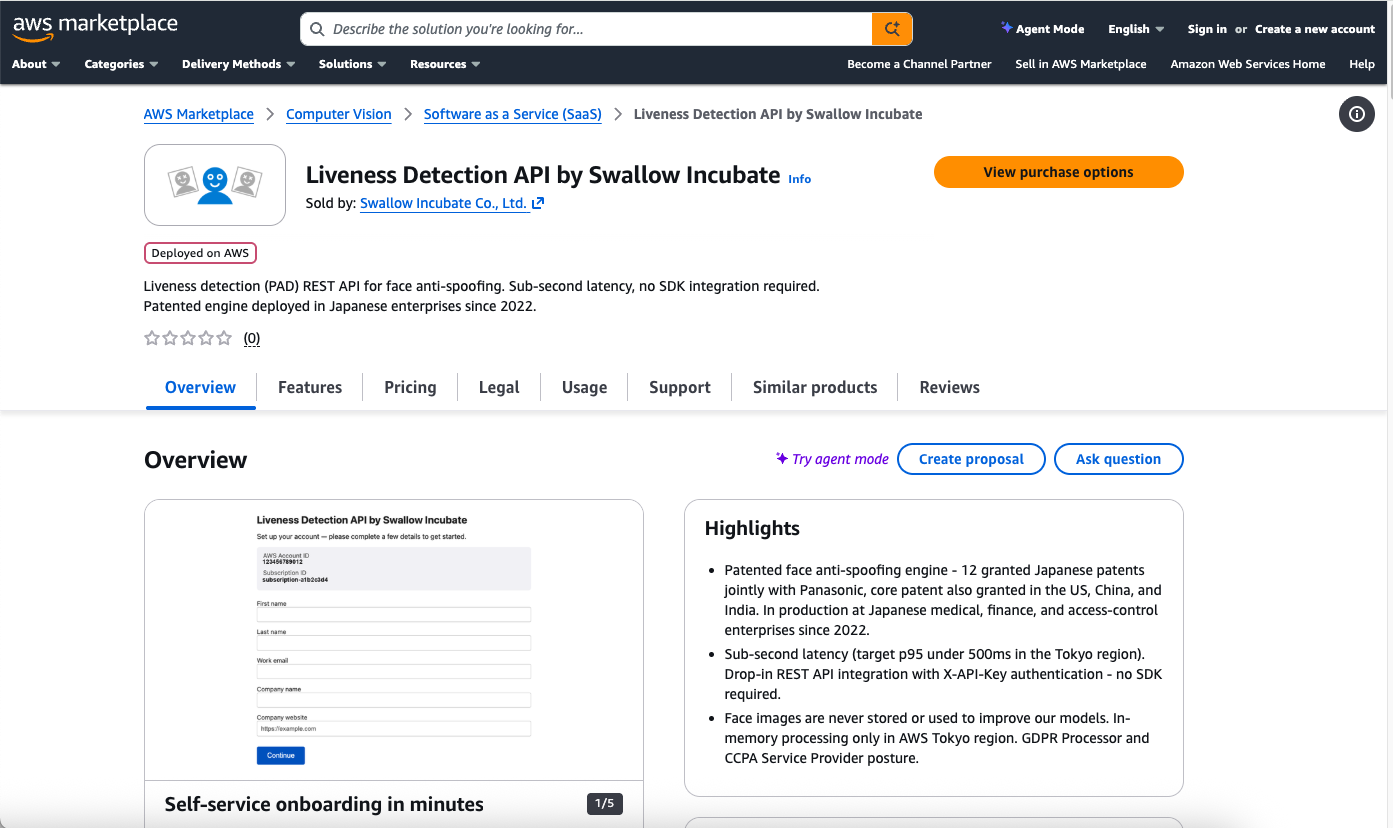Select the Overview tab

pyautogui.click(x=201, y=388)
